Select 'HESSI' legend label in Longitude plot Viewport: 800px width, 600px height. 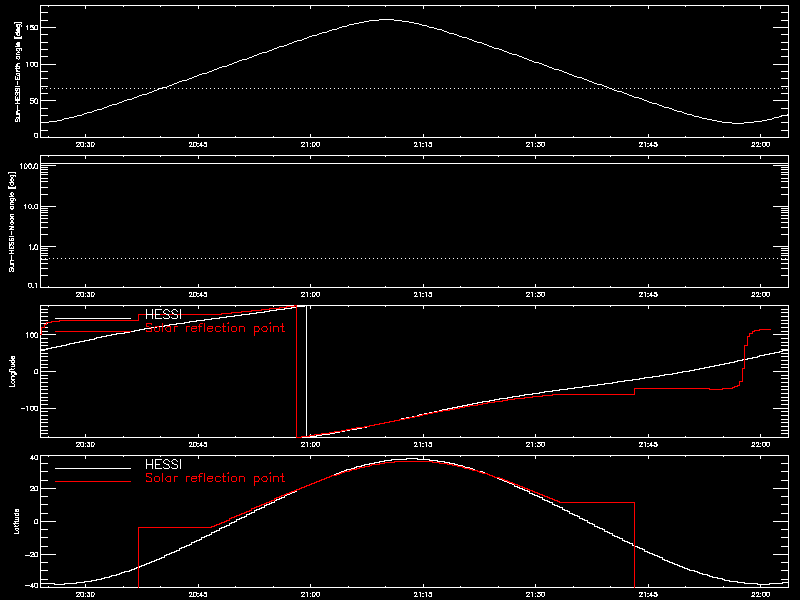163,315
